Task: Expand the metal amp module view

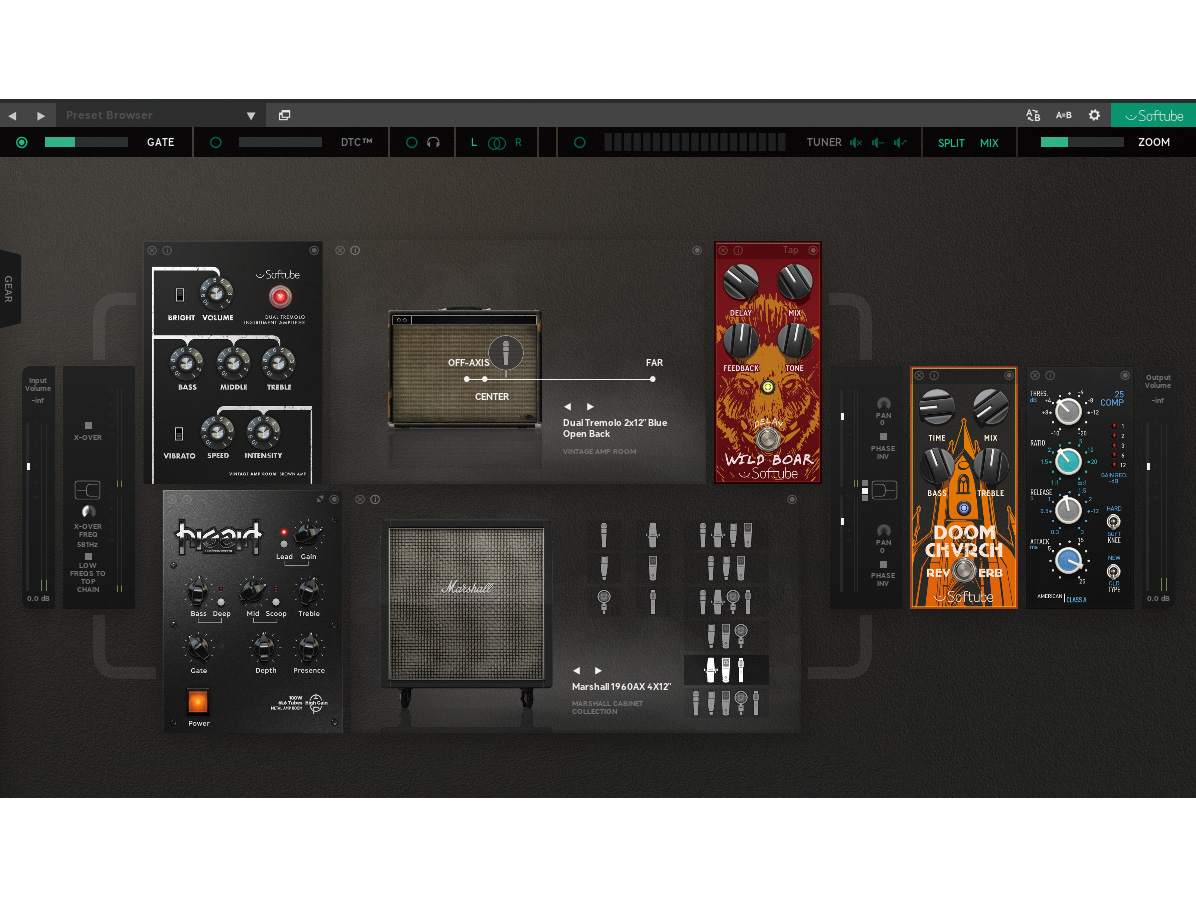Action: (x=320, y=499)
